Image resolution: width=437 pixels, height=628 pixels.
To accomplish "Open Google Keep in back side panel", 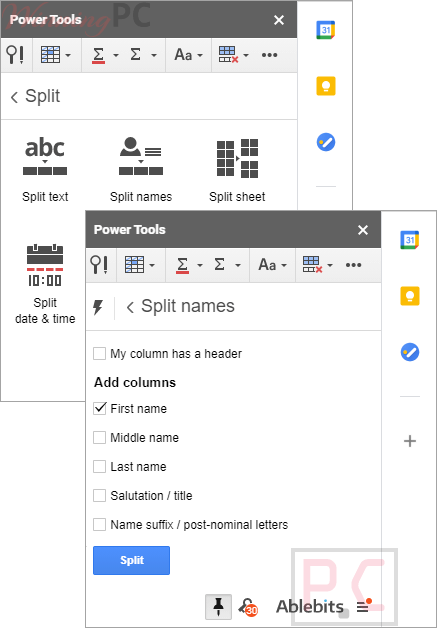I will click(x=326, y=86).
